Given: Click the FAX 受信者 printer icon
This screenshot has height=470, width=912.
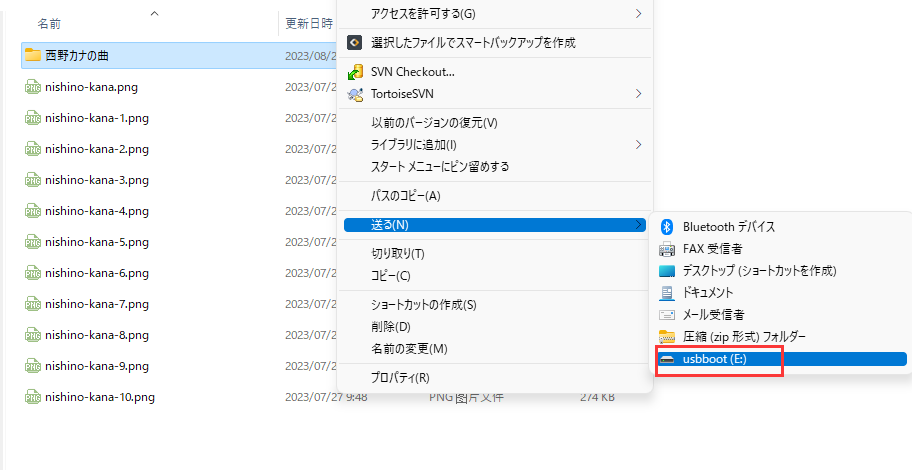Looking at the screenshot, I should click(x=668, y=249).
